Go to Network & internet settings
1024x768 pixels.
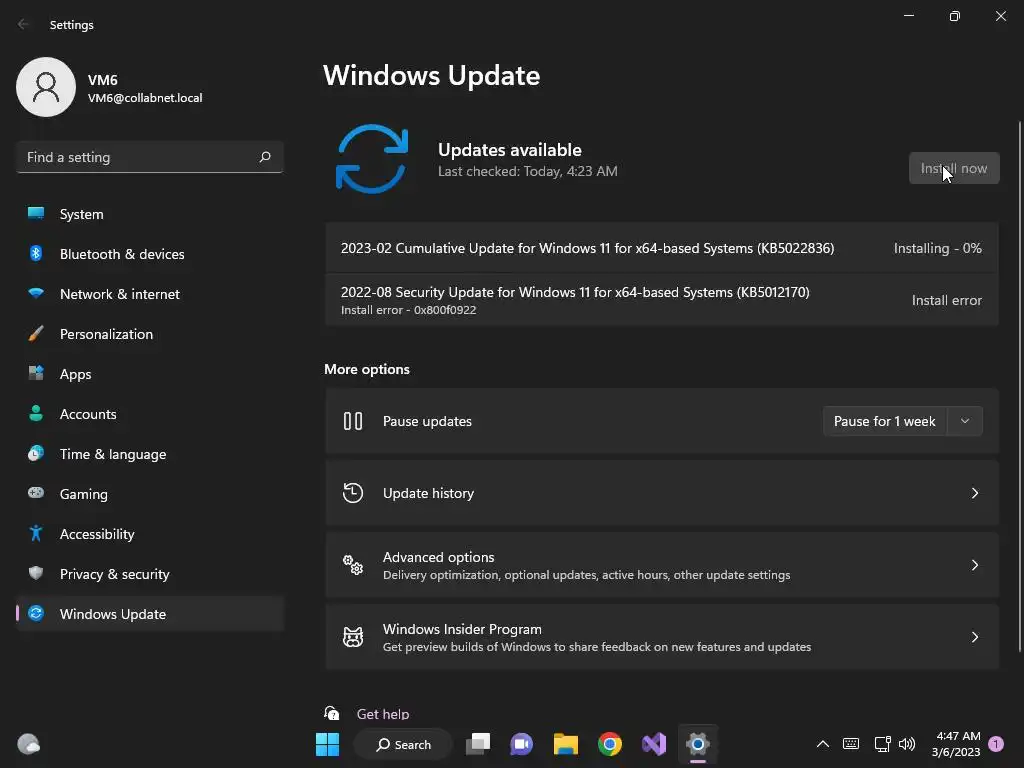click(x=150, y=294)
